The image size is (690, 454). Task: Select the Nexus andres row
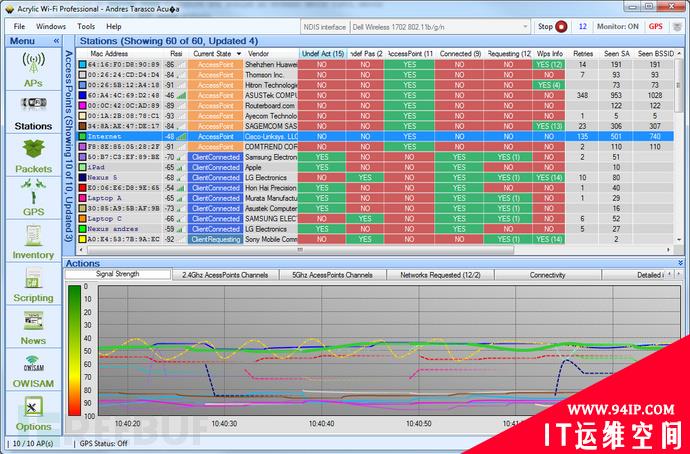(375, 229)
